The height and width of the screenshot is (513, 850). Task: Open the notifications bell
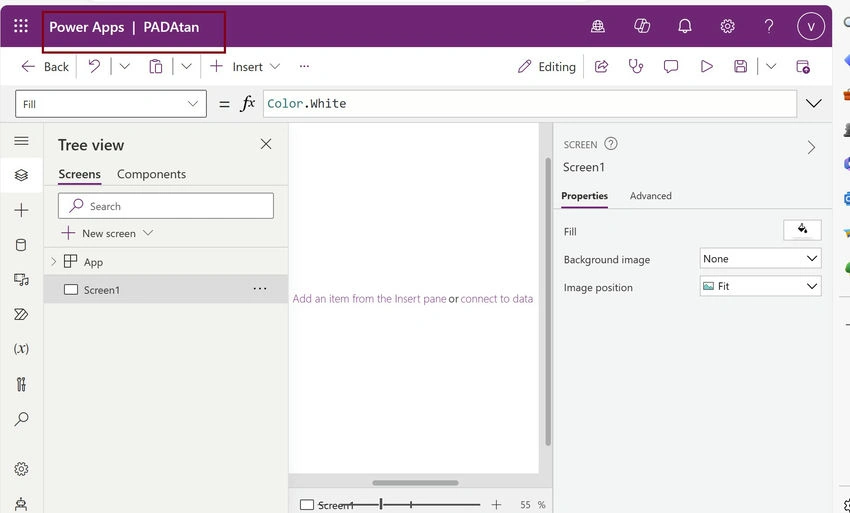[685, 26]
